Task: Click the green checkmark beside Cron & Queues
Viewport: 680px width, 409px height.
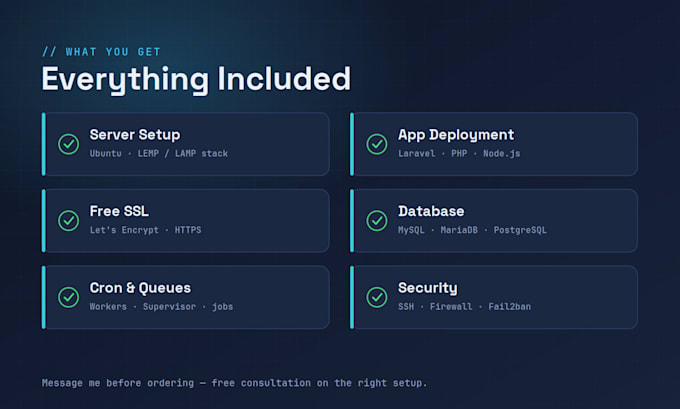Action: (69, 297)
